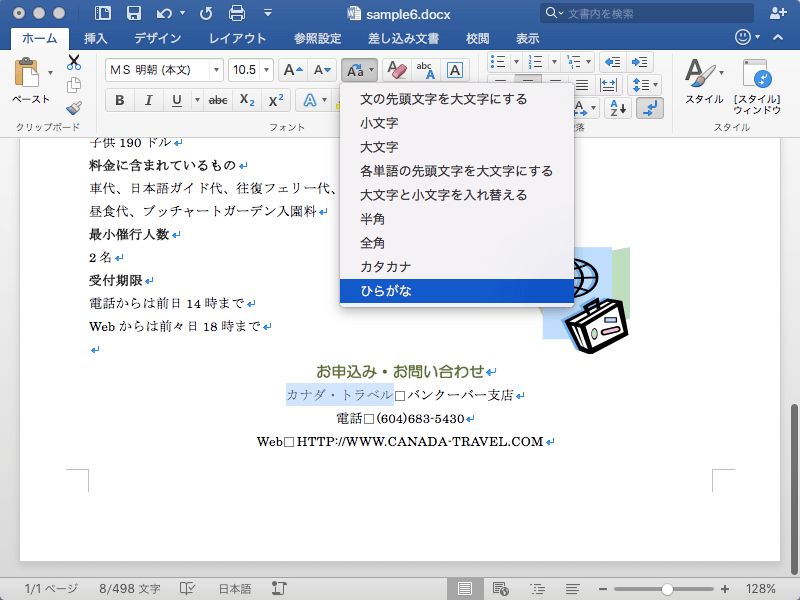Screen dimensions: 800x600
Task: Click the smiley feedback icon
Action: point(743,37)
